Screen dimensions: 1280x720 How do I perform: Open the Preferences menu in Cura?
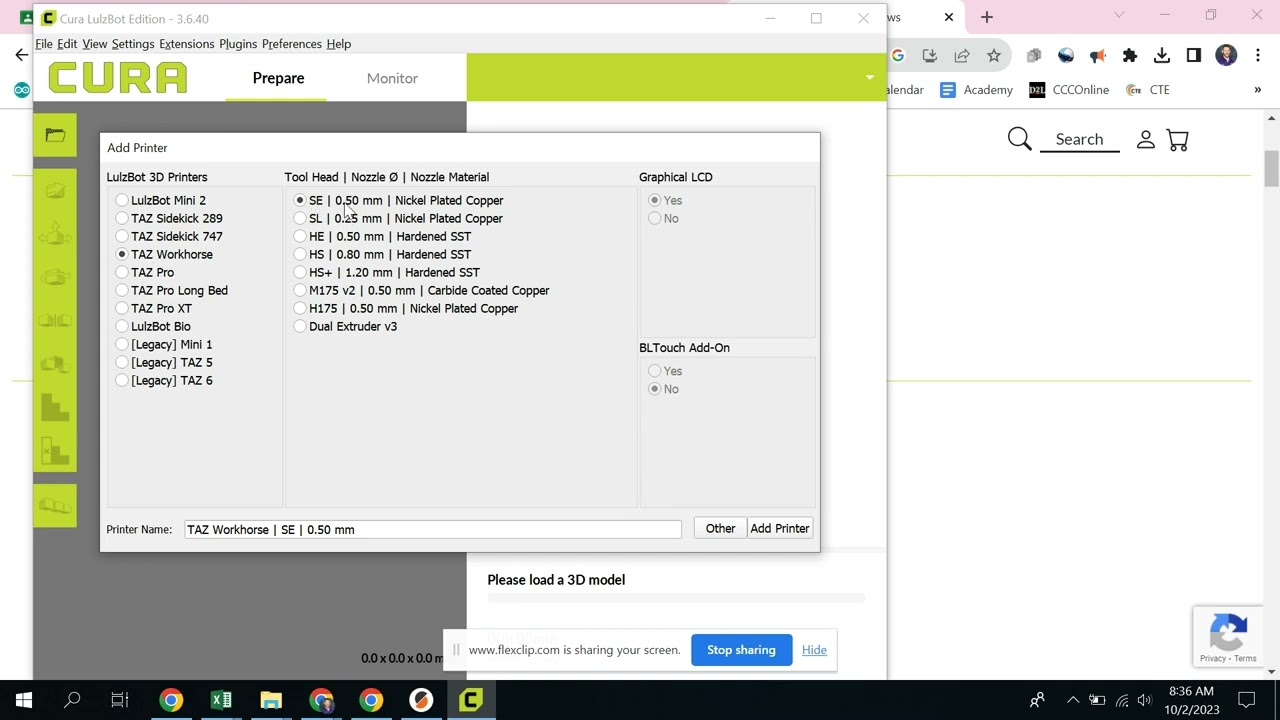tap(292, 44)
